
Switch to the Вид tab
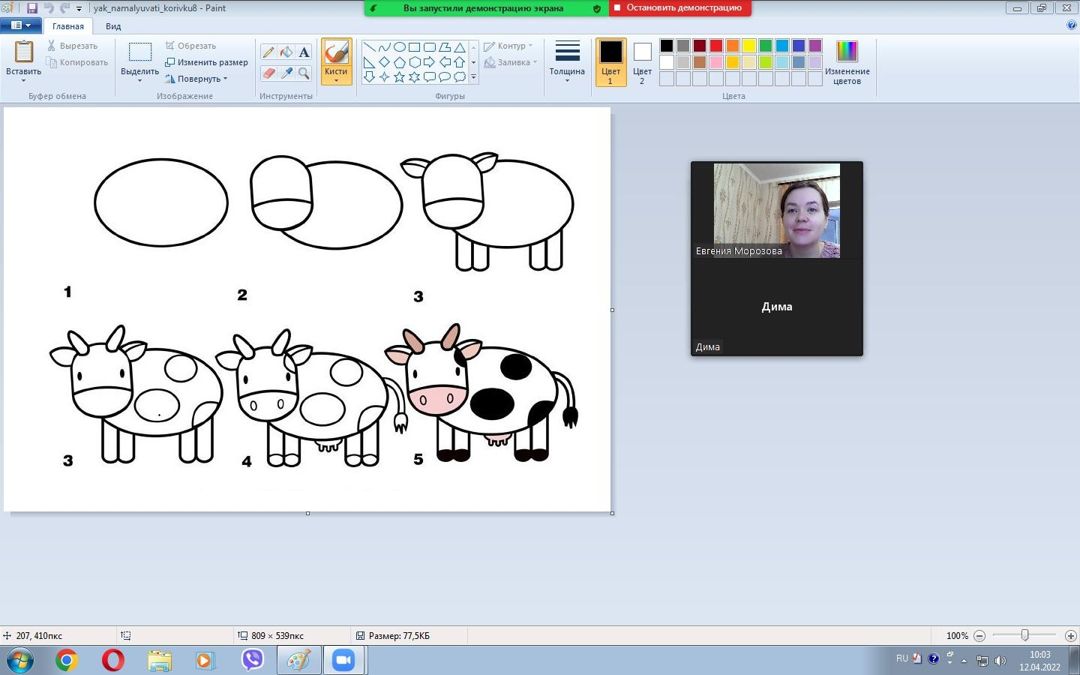pyautogui.click(x=113, y=27)
